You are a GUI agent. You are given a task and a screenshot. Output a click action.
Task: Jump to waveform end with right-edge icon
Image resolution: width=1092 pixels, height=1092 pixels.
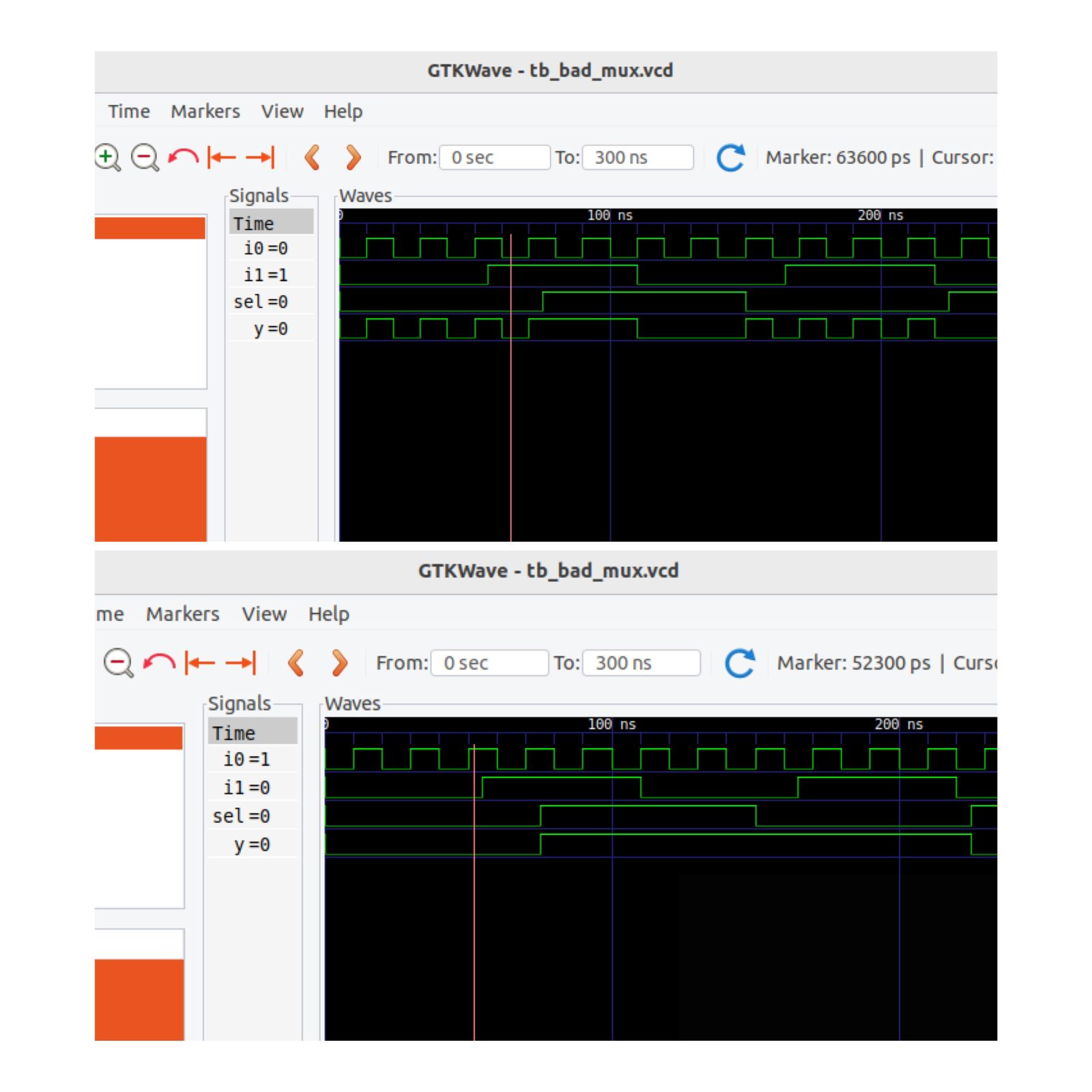click(x=259, y=158)
